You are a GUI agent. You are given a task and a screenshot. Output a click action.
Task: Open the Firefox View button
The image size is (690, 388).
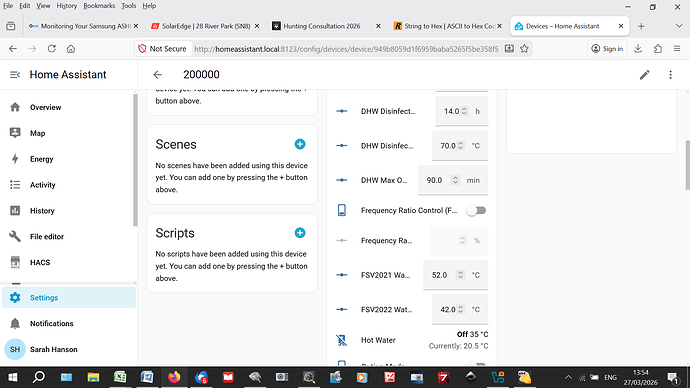pos(11,26)
